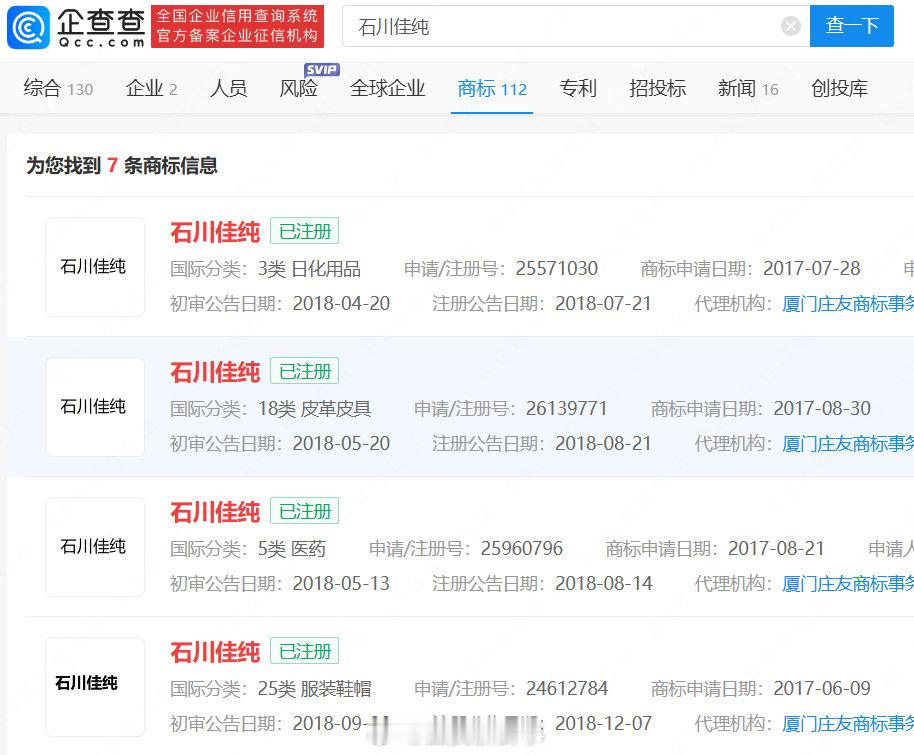914x755 pixels.
Task: Open the 综合 130 tab
Action: tap(58, 89)
